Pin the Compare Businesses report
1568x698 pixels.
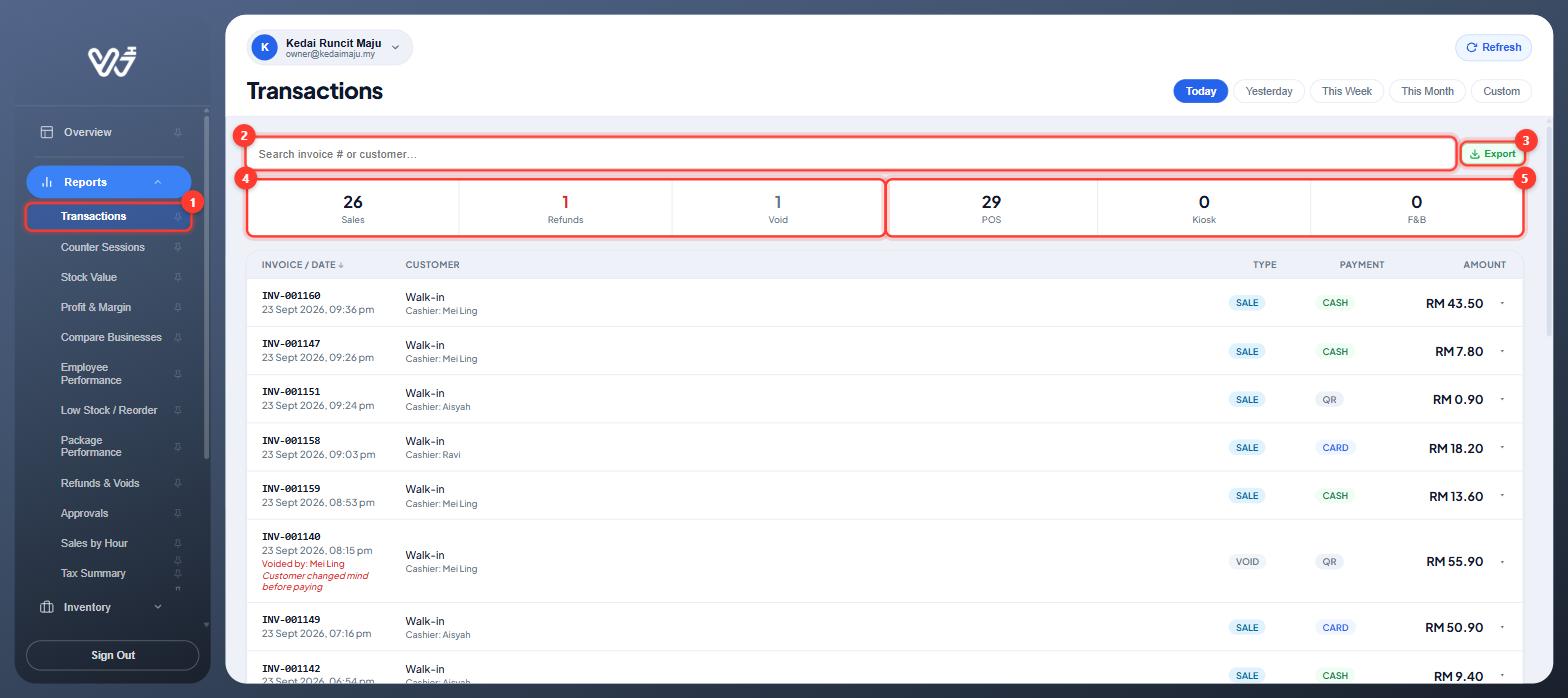coord(178,337)
